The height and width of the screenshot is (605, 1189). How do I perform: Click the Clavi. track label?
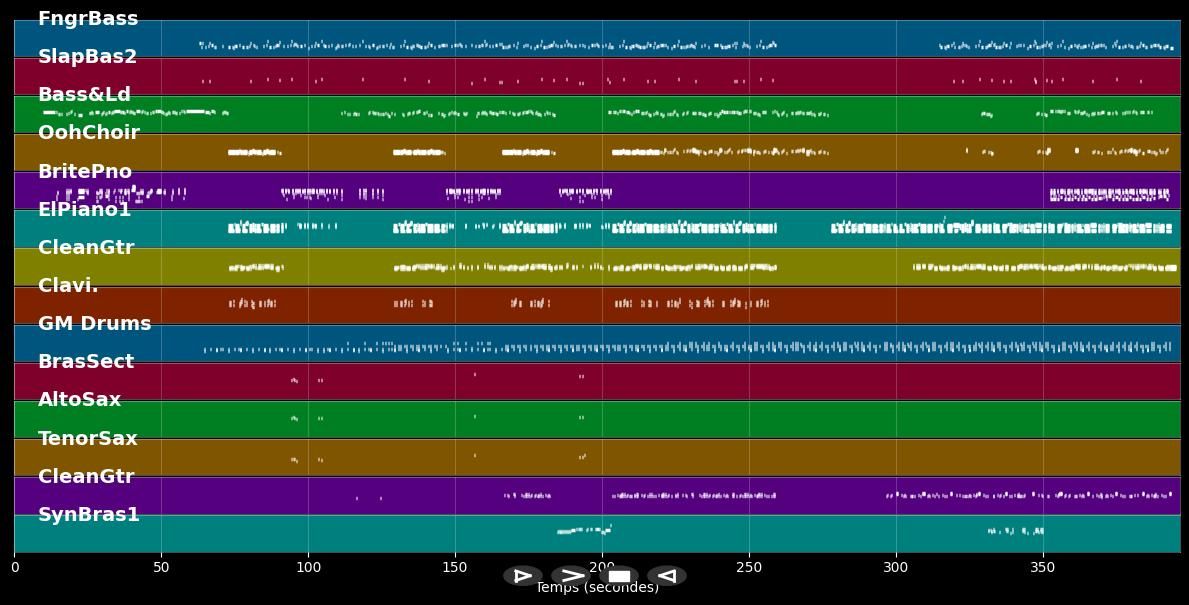pos(68,286)
